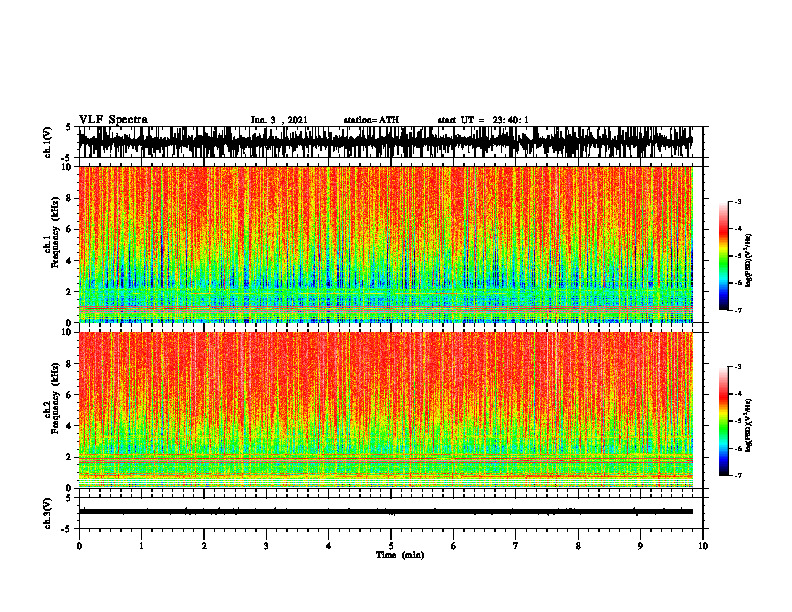
Task: Click time axis tick label "7"
Action: [x=516, y=546]
